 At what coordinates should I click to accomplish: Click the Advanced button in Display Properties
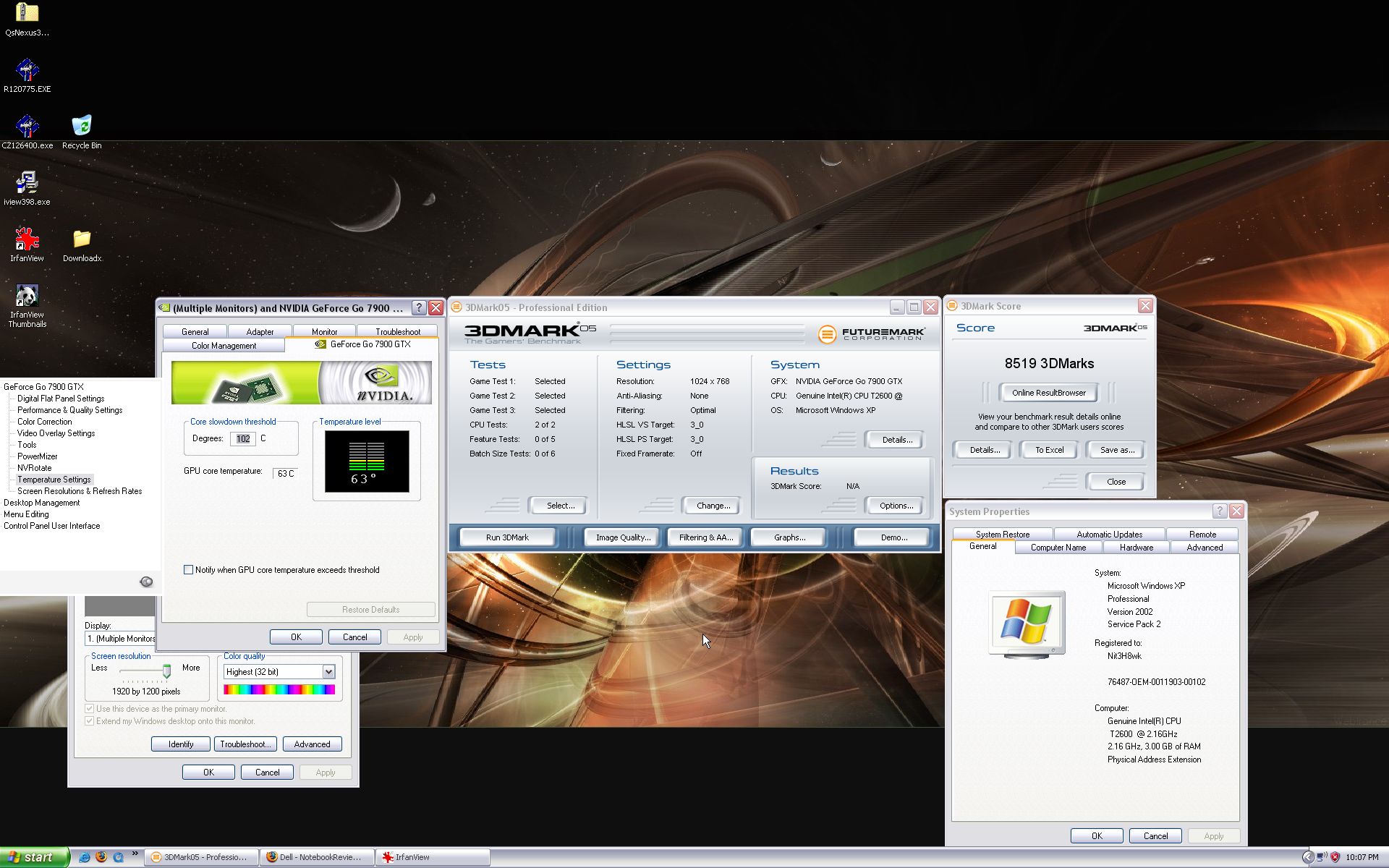(312, 744)
